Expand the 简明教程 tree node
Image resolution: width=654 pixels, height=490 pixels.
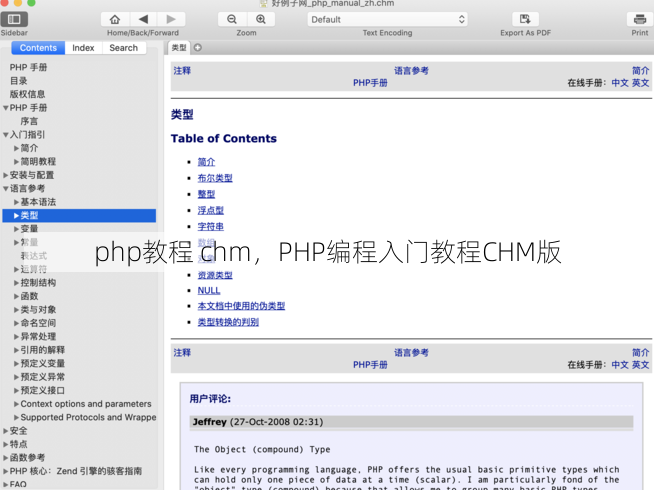tap(16, 162)
